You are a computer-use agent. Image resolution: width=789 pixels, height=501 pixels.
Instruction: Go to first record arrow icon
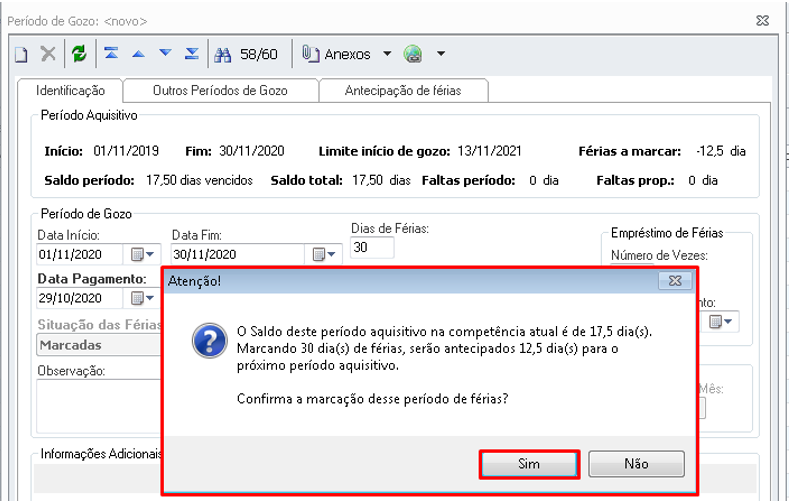111,53
